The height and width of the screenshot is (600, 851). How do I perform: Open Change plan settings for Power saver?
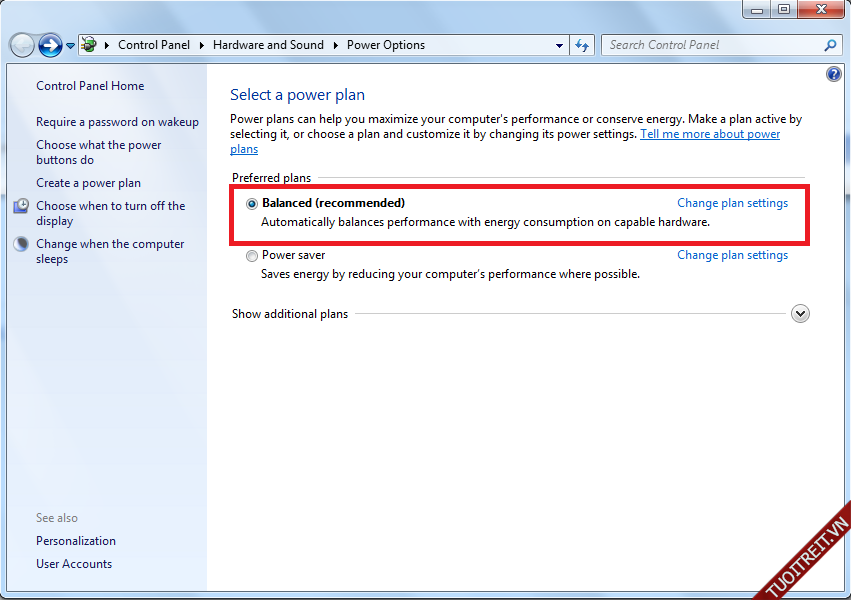(732, 255)
